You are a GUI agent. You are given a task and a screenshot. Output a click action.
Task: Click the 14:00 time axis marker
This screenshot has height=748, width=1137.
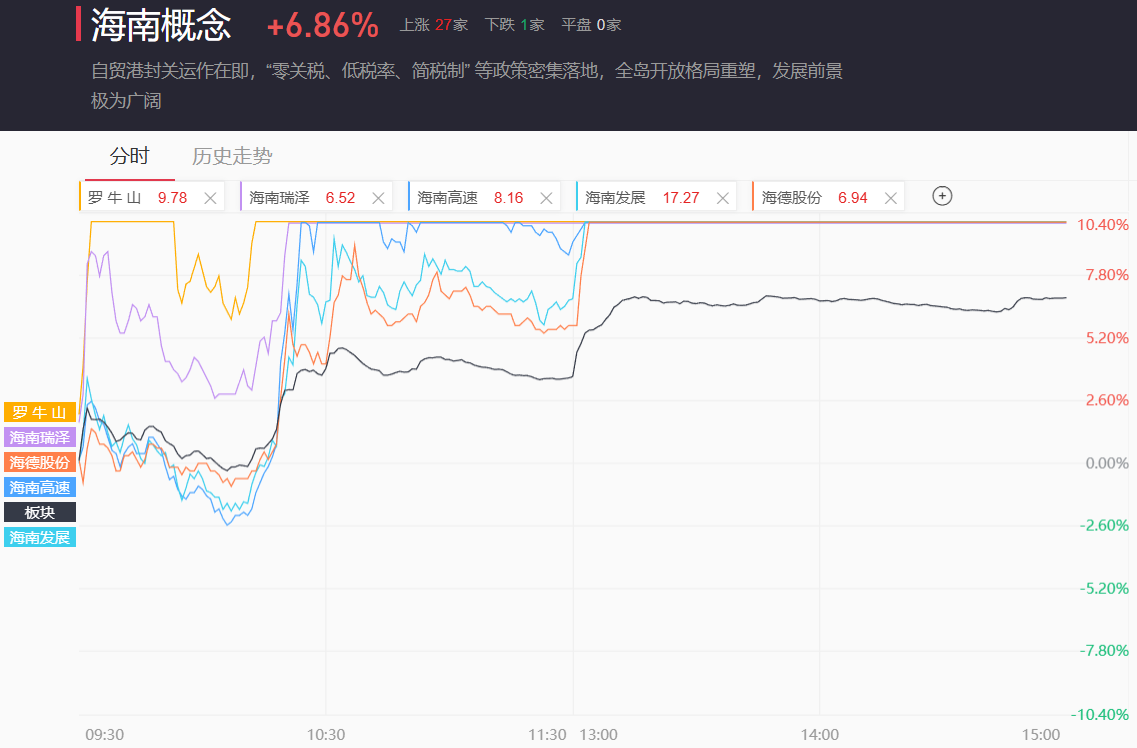(819, 734)
